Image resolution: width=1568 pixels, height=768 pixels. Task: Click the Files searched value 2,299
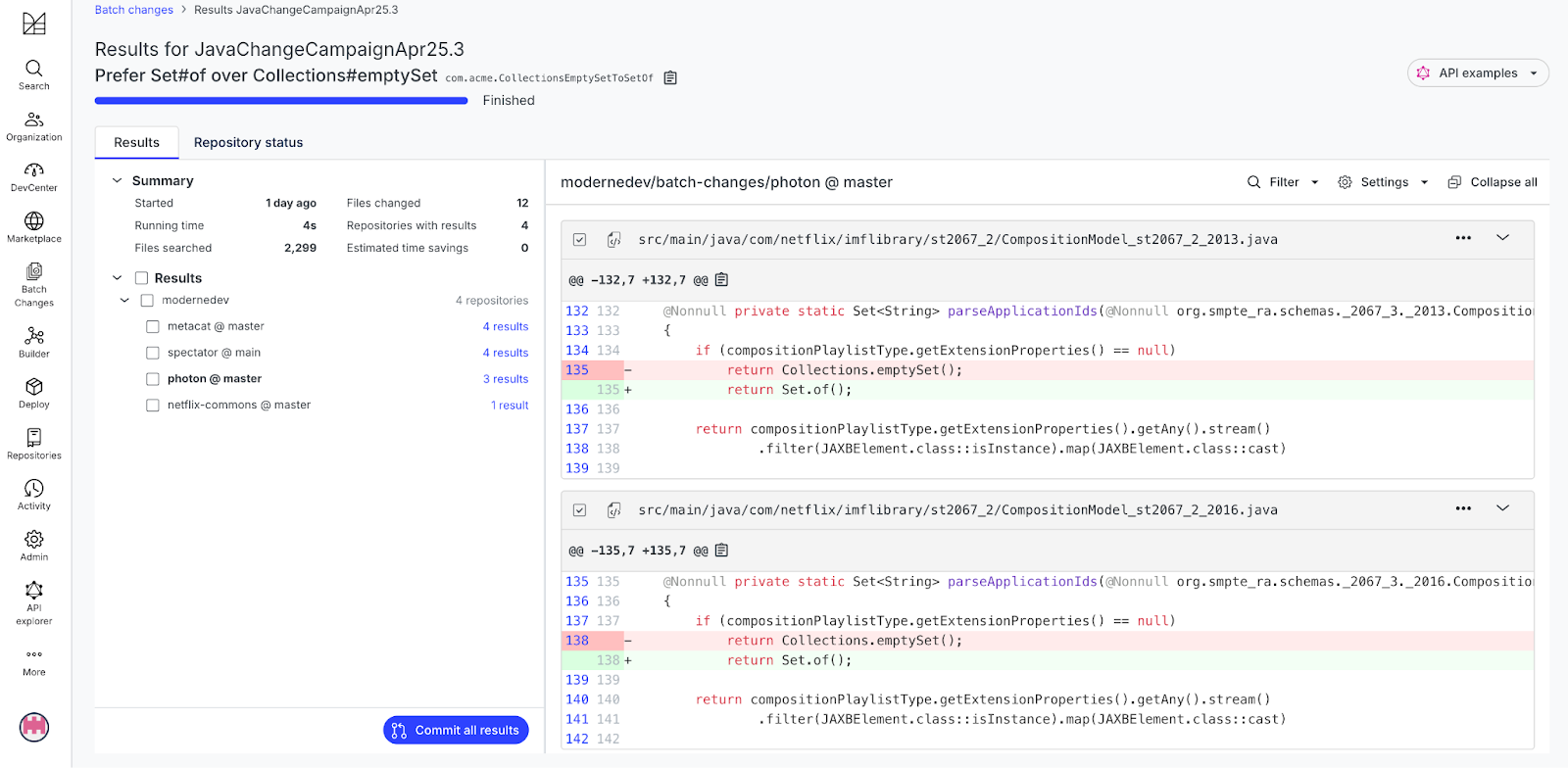tap(300, 249)
